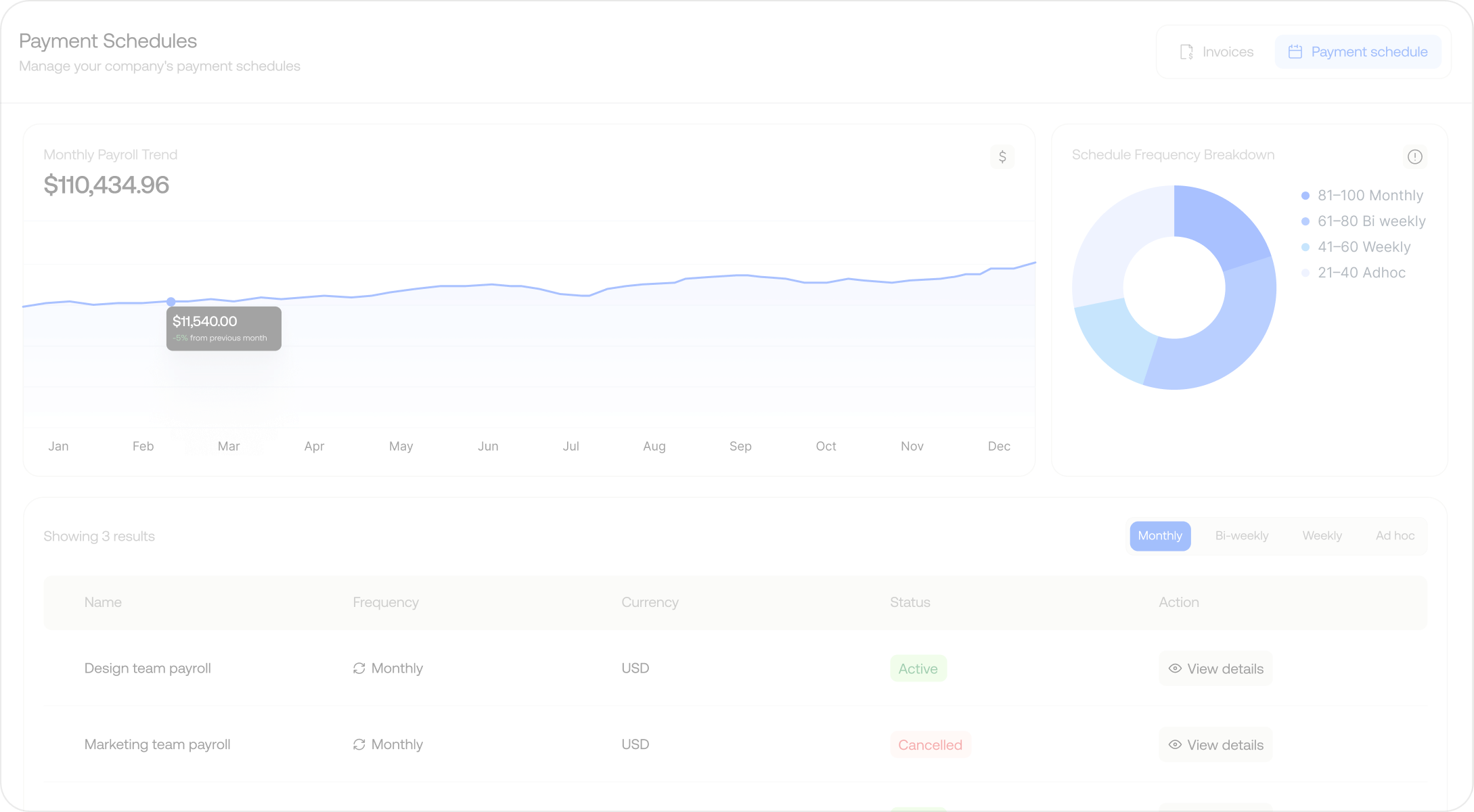This screenshot has height=812, width=1474.
Task: Click the 41–60 Weekly legend dot
Action: tap(1305, 247)
